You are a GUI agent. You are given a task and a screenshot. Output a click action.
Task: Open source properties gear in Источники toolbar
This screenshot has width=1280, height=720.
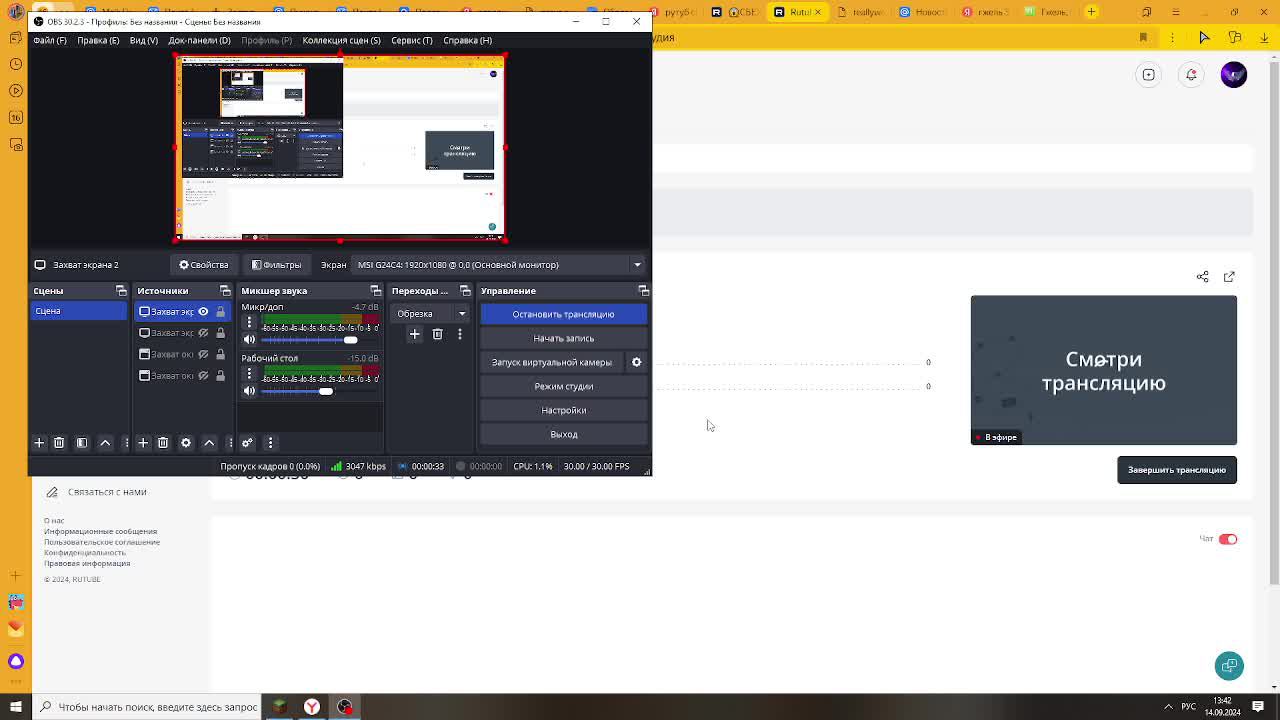186,443
